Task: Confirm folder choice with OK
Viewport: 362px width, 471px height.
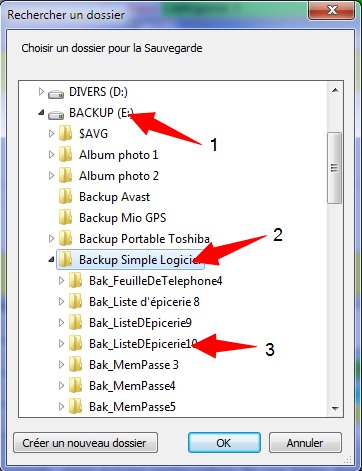Action: (x=224, y=443)
